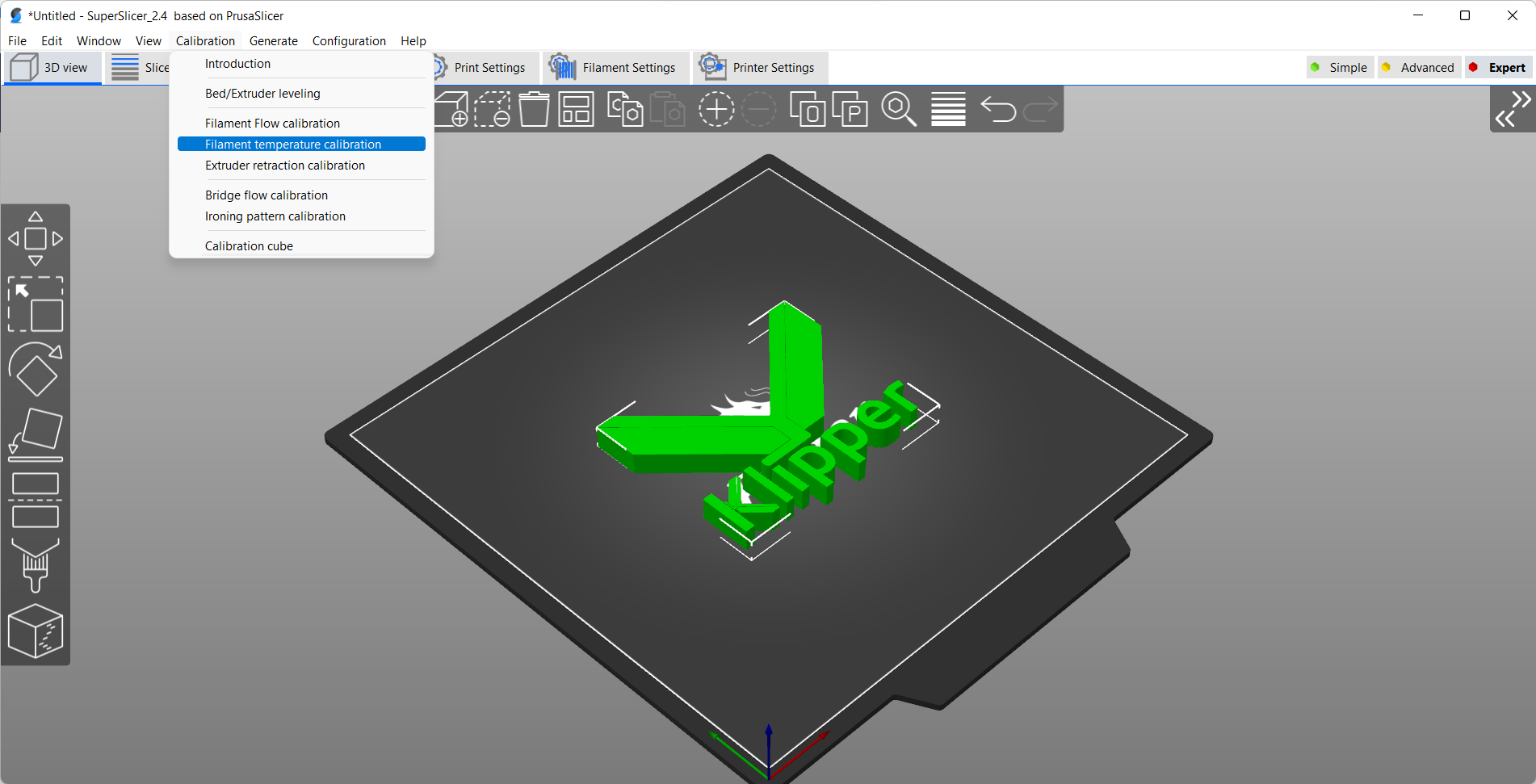Viewport: 1536px width, 784px height.
Task: Choose Bridge flow calibration
Action: pyautogui.click(x=301, y=195)
